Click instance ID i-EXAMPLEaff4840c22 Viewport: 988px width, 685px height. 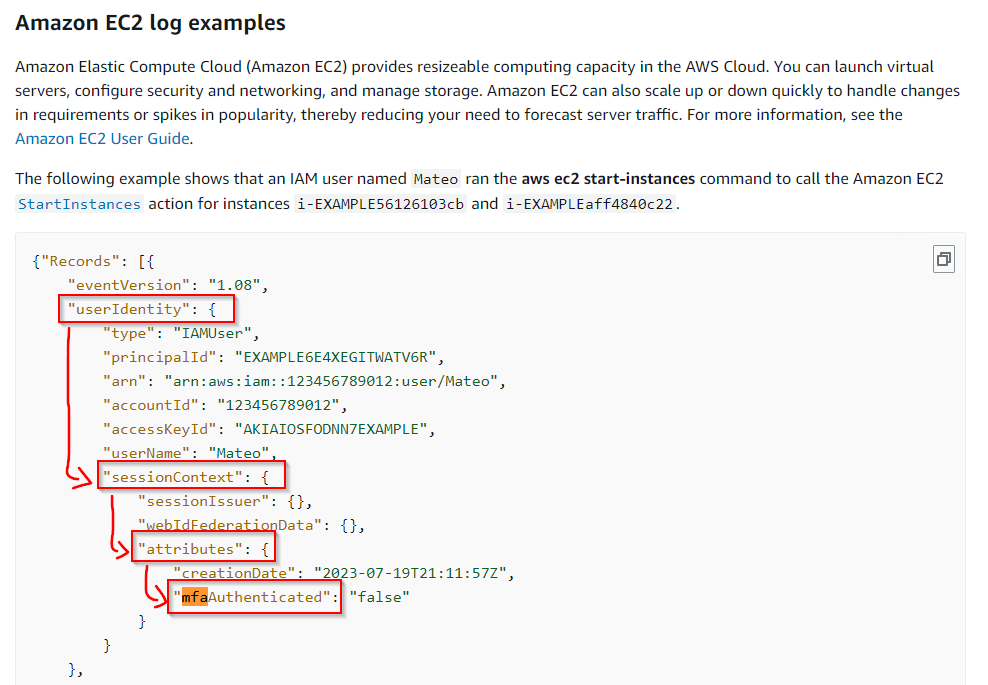[589, 204]
